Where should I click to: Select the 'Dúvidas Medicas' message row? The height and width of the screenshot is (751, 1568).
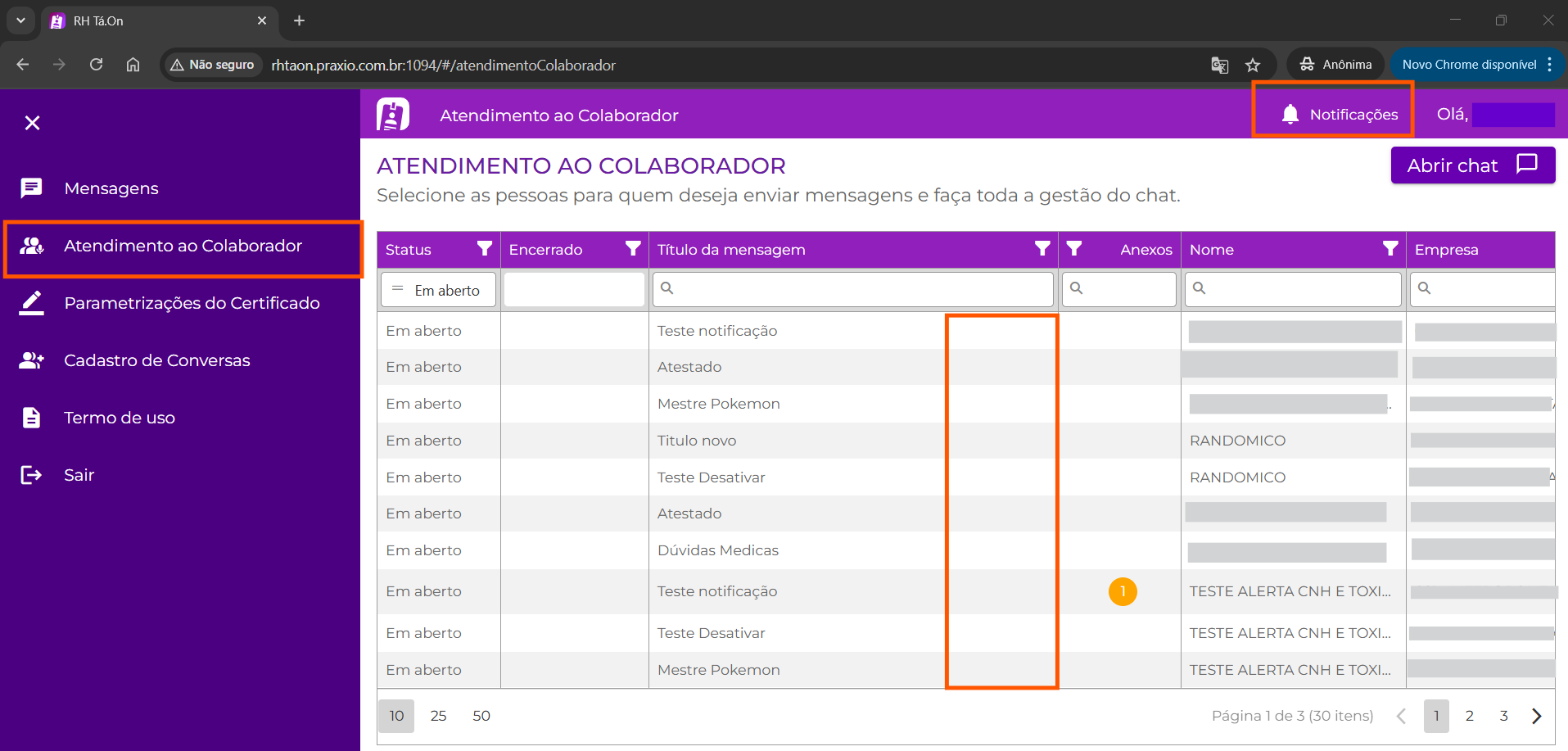[x=966, y=550]
